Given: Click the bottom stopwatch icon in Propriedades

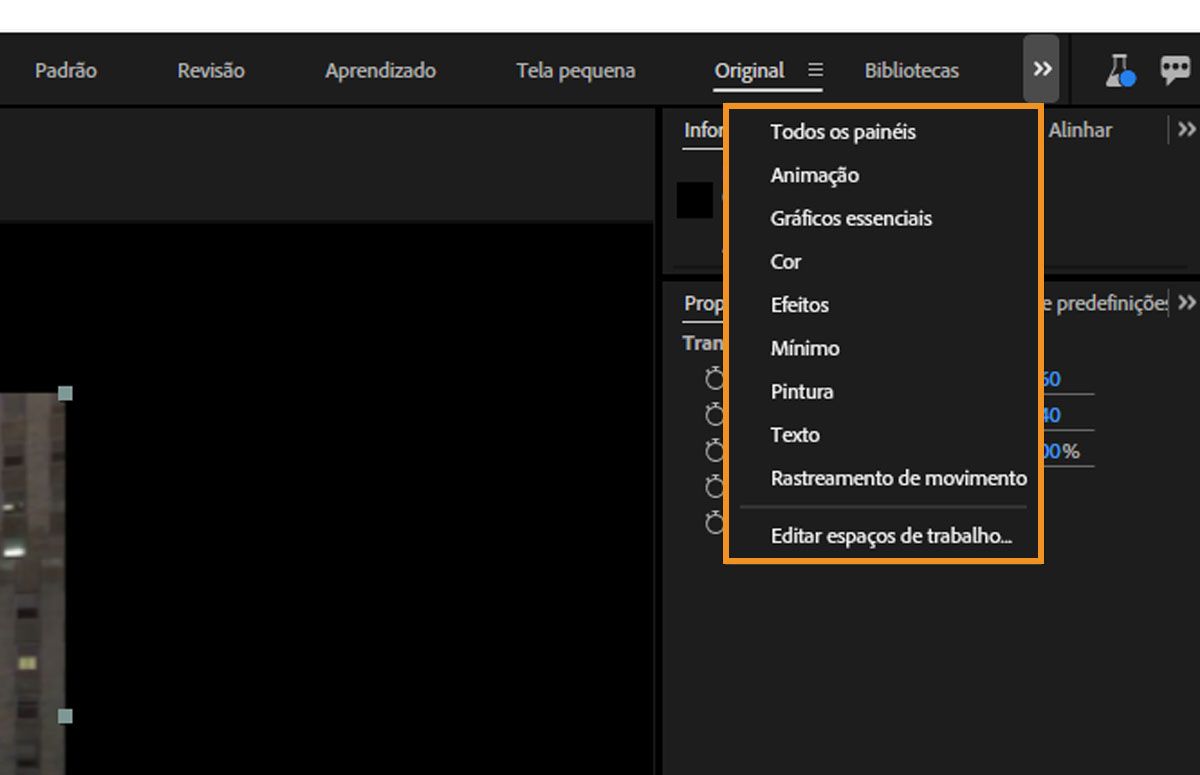Looking at the screenshot, I should [x=713, y=522].
